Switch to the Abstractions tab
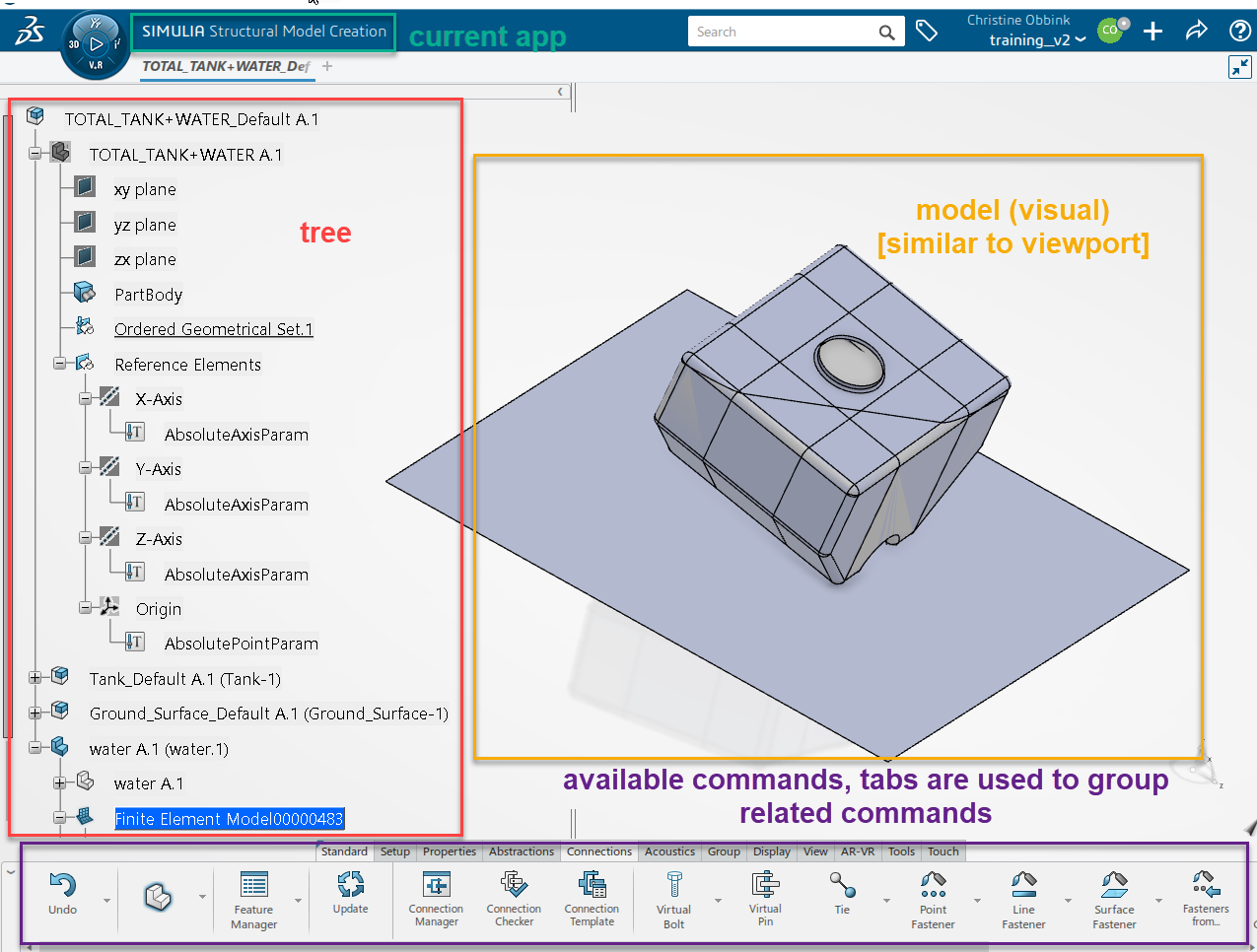 522,851
